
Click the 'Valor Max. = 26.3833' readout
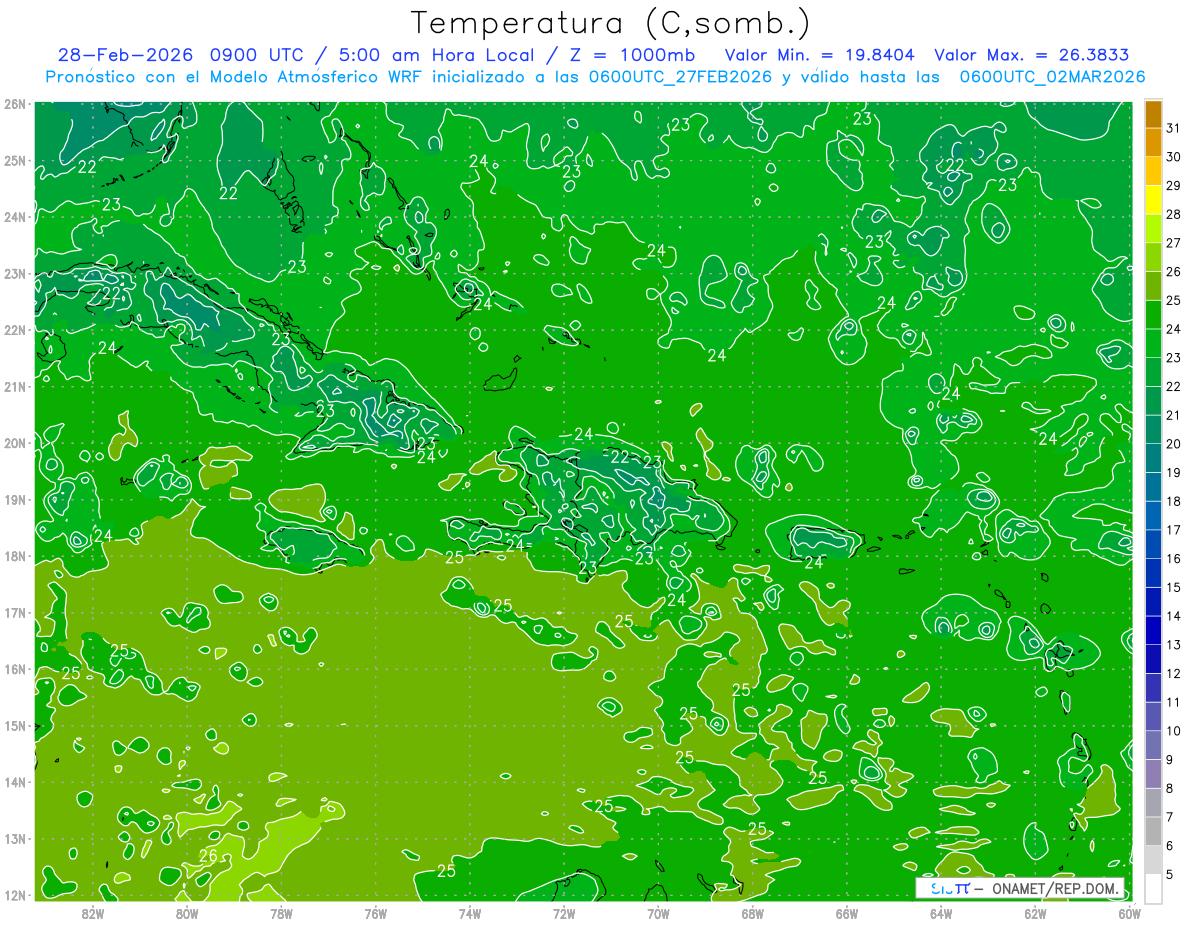[x=1032, y=55]
